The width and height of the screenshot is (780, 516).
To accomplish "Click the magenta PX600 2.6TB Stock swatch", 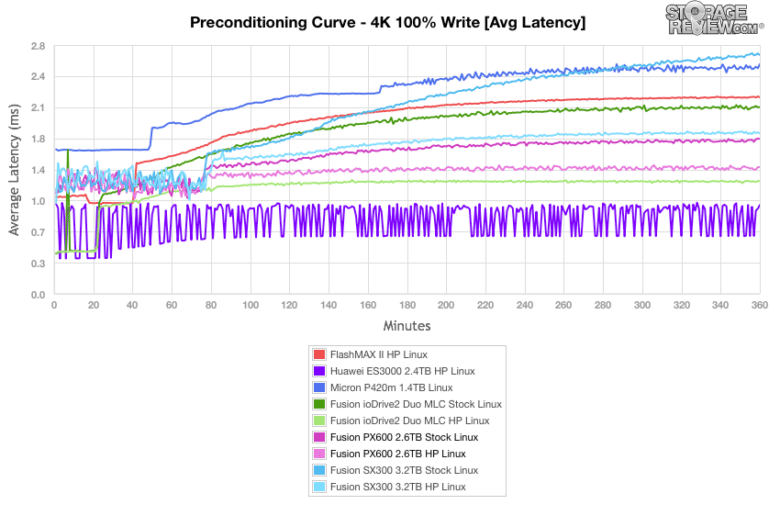I will pyautogui.click(x=319, y=437).
